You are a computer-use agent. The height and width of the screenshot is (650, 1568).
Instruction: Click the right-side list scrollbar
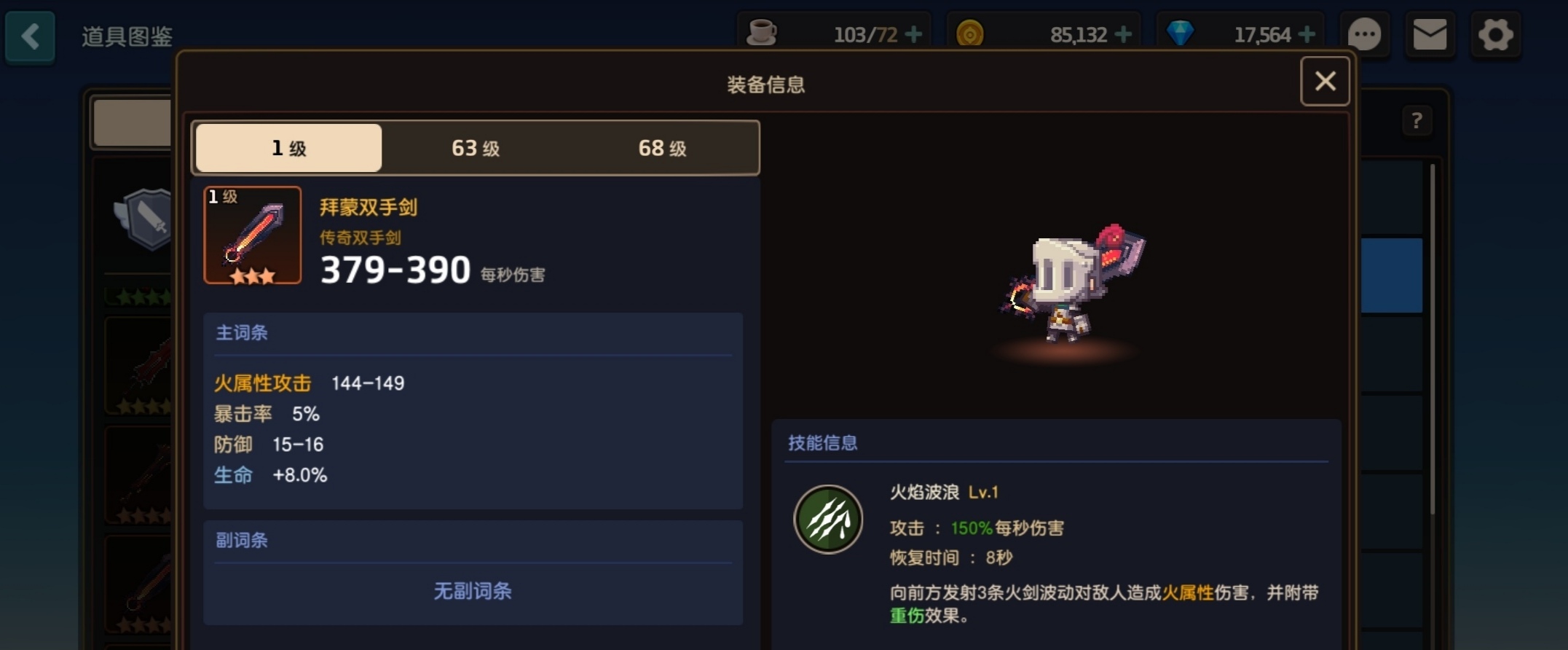1432,339
